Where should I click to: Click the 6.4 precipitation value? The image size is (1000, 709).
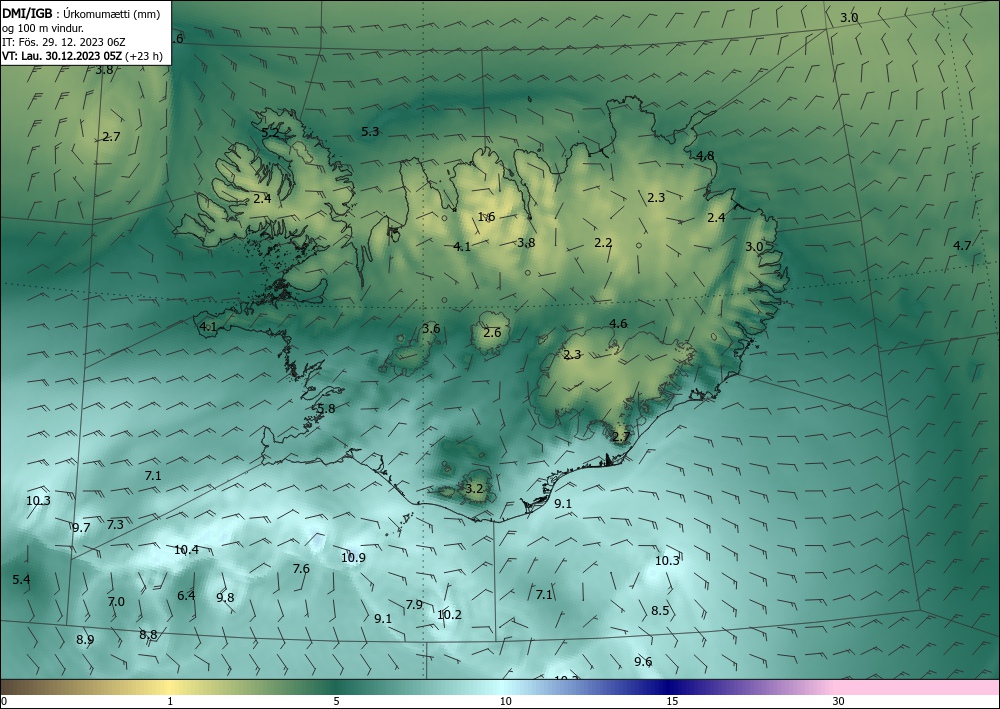tap(186, 596)
